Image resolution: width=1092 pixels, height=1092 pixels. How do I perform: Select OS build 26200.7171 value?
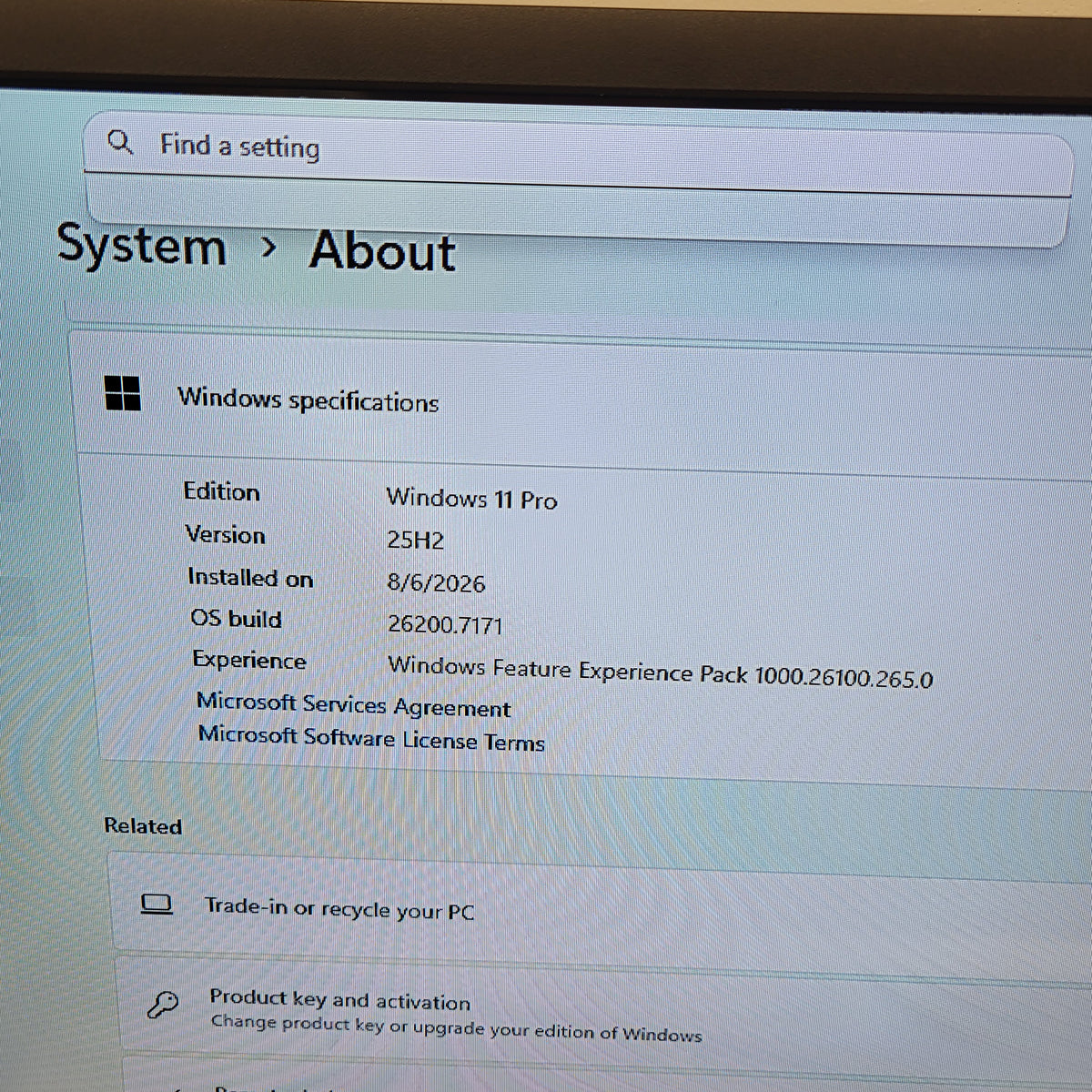coord(445,624)
